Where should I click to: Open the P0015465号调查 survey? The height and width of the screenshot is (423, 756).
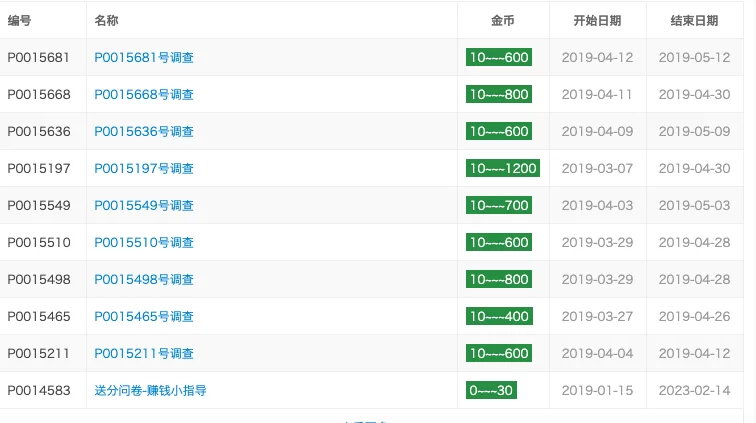144,317
